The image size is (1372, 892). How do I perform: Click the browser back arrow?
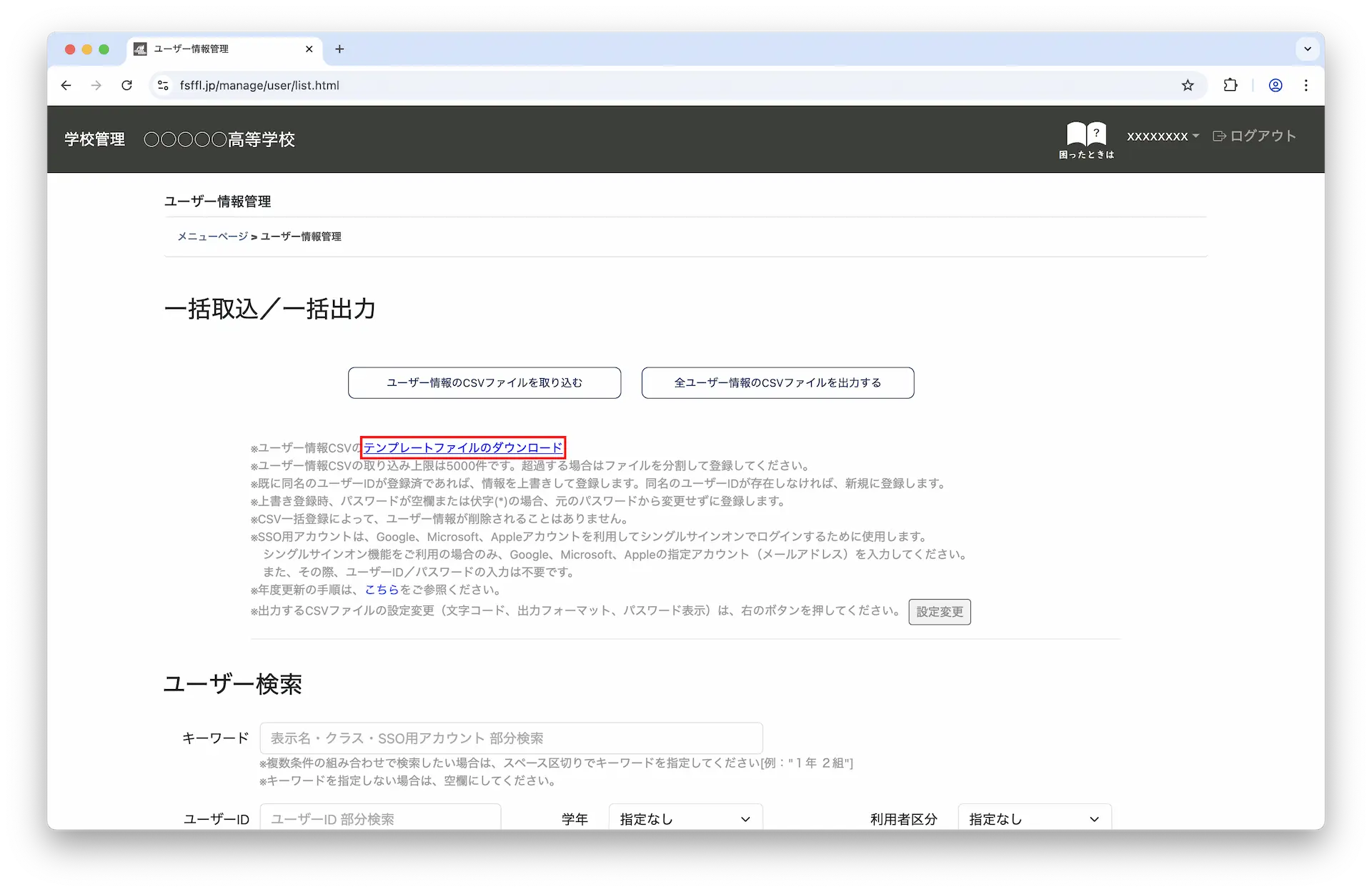(x=66, y=86)
